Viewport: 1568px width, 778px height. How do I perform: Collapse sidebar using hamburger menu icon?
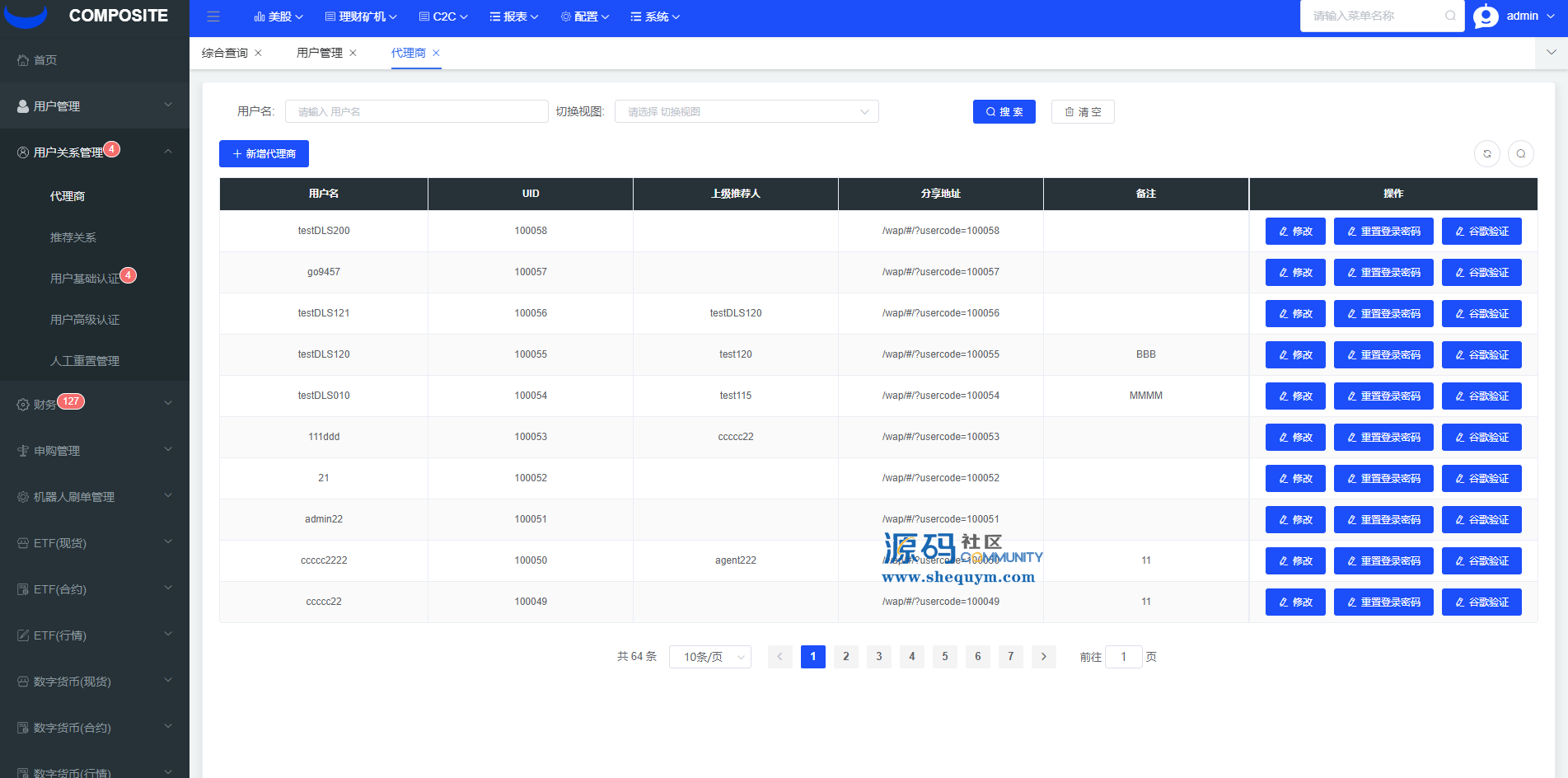pos(213,16)
